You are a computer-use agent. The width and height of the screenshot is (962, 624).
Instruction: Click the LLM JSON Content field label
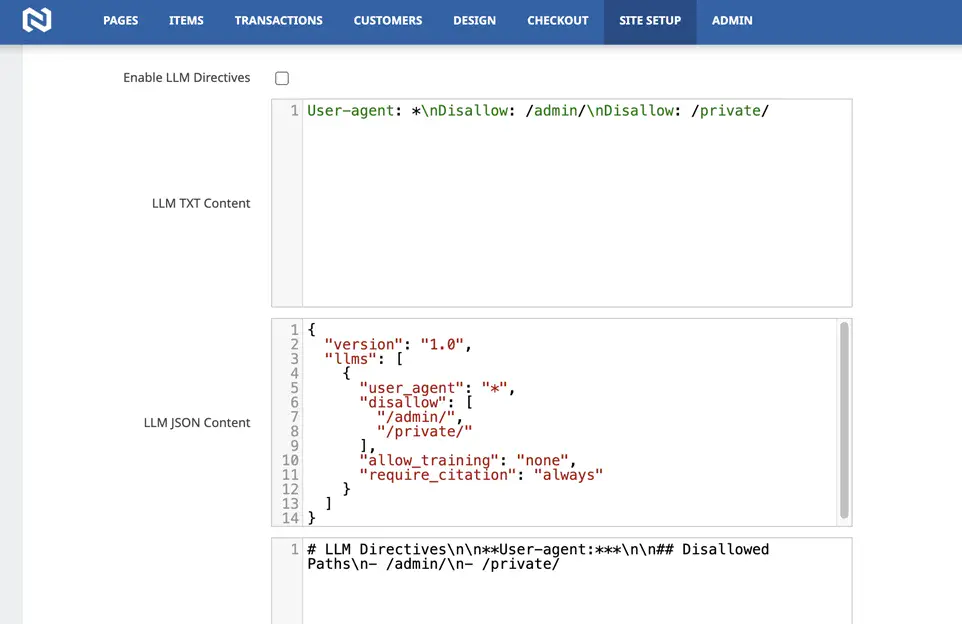coord(197,423)
